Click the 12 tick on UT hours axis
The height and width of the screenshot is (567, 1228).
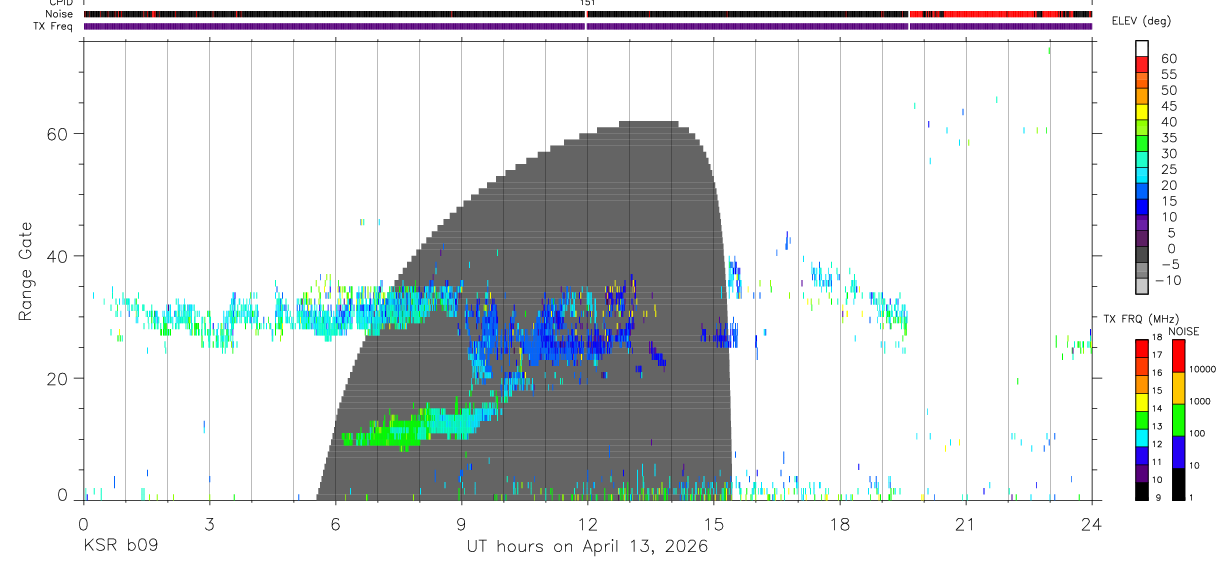click(588, 523)
